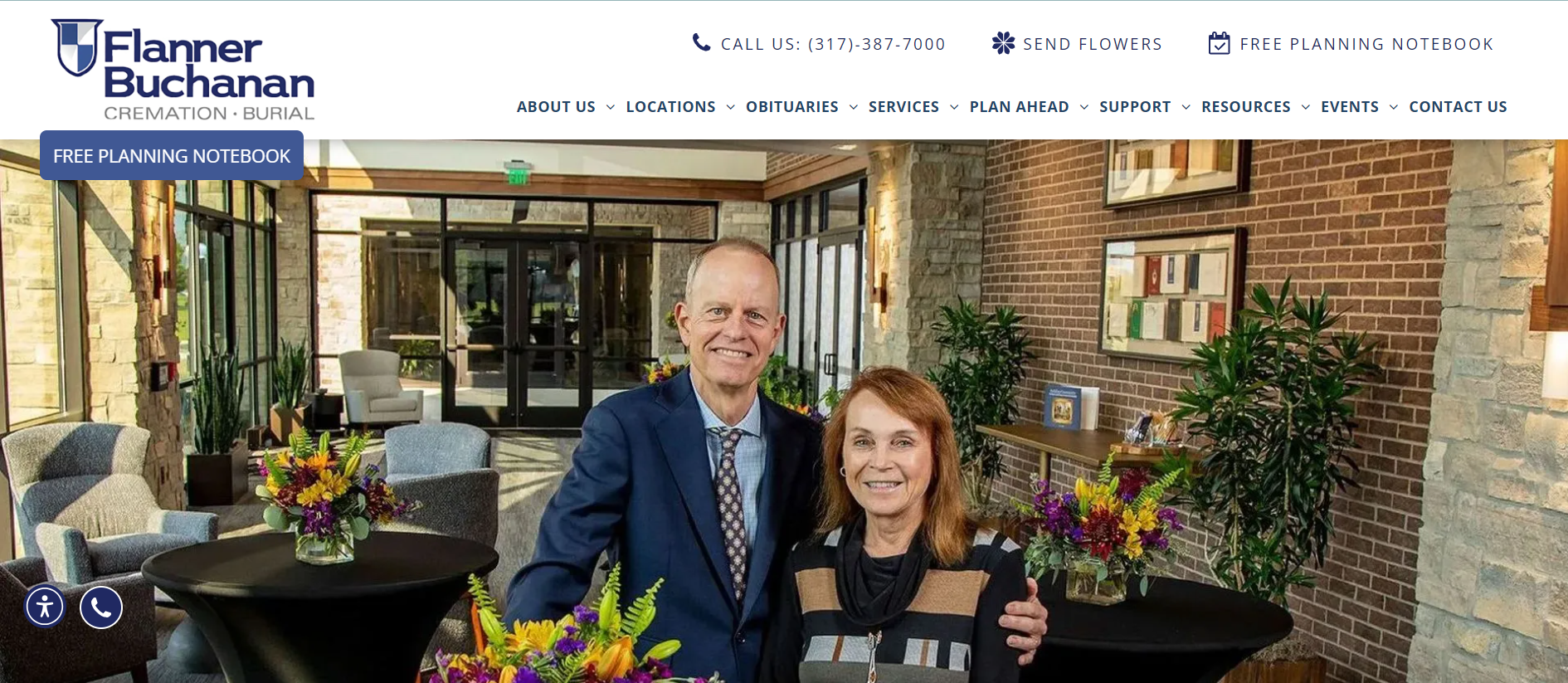Viewport: 1568px width, 683px height.
Task: Click the floating round phone call icon
Action: tap(101, 607)
